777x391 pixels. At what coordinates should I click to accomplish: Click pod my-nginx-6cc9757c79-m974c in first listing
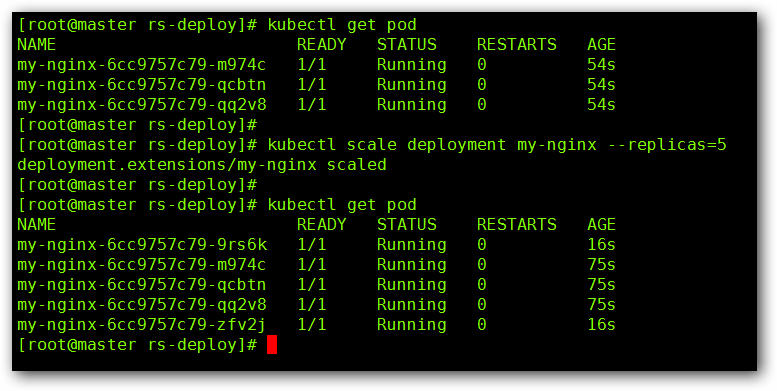pyautogui.click(x=142, y=65)
